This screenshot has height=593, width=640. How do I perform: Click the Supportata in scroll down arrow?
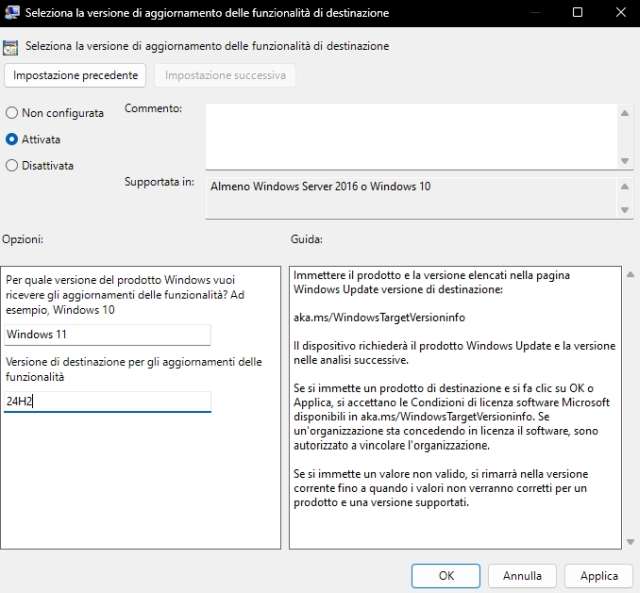(624, 210)
